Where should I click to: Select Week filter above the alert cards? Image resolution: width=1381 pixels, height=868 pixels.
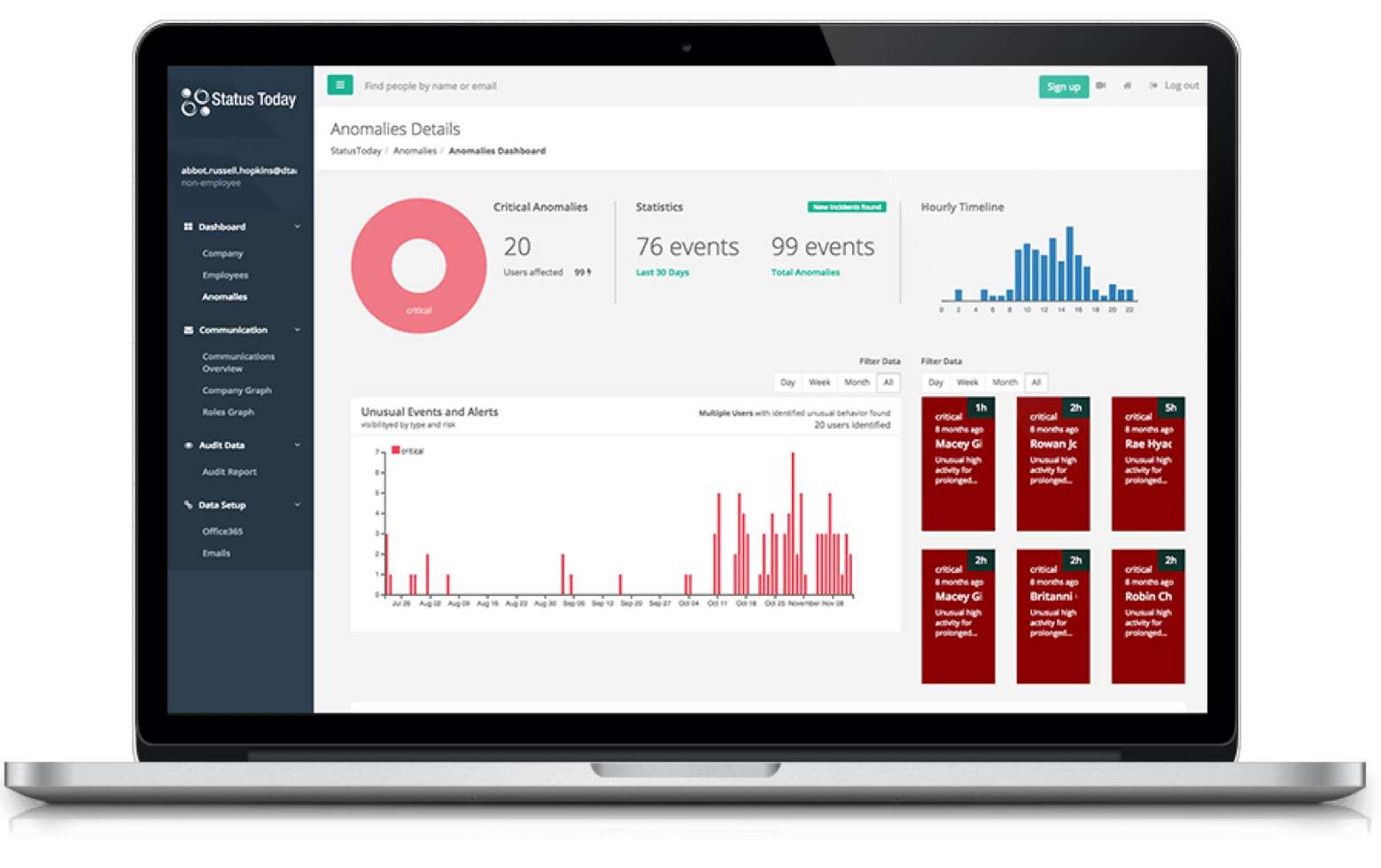pos(967,383)
